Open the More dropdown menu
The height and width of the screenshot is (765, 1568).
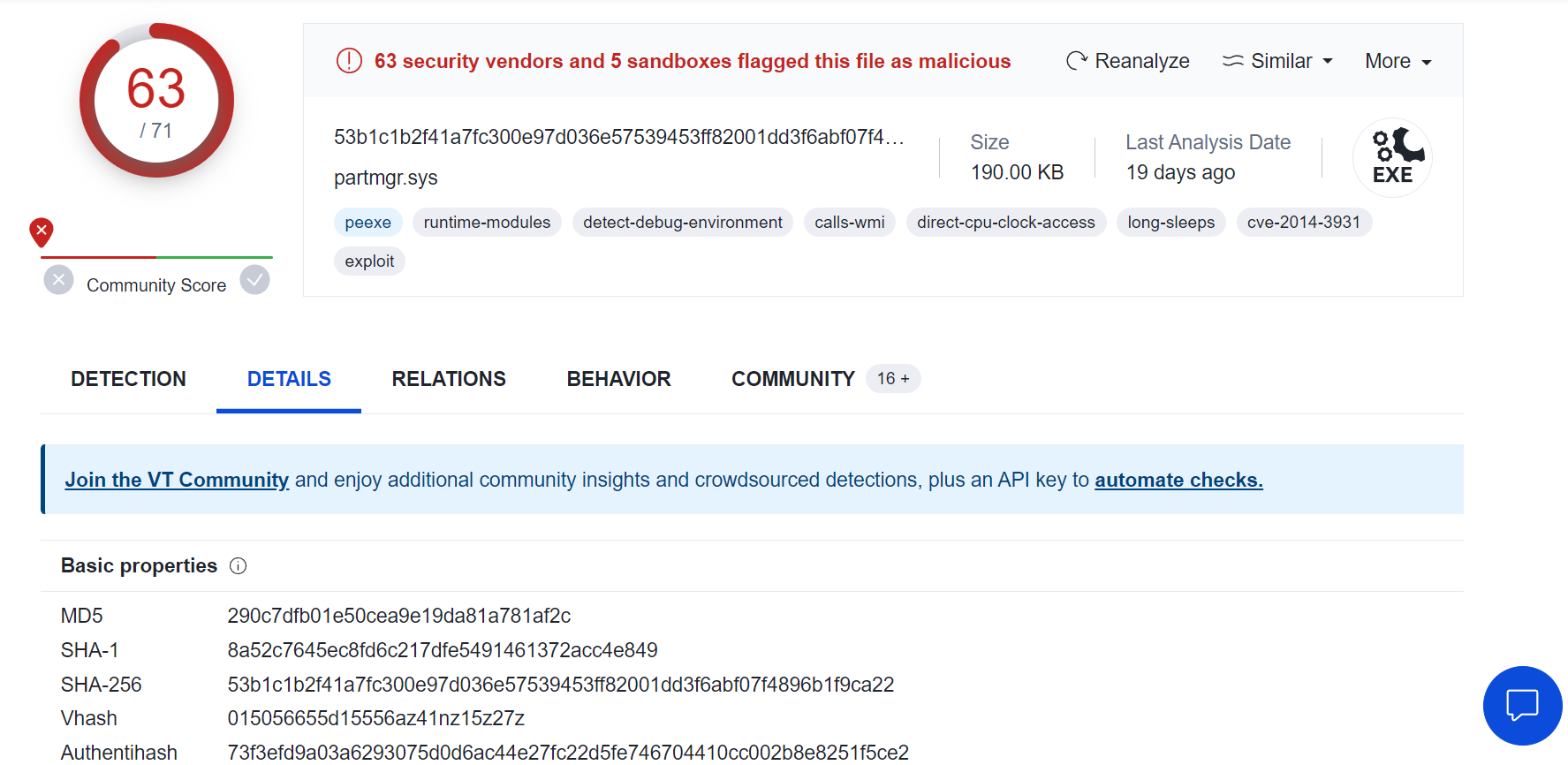tap(1398, 61)
